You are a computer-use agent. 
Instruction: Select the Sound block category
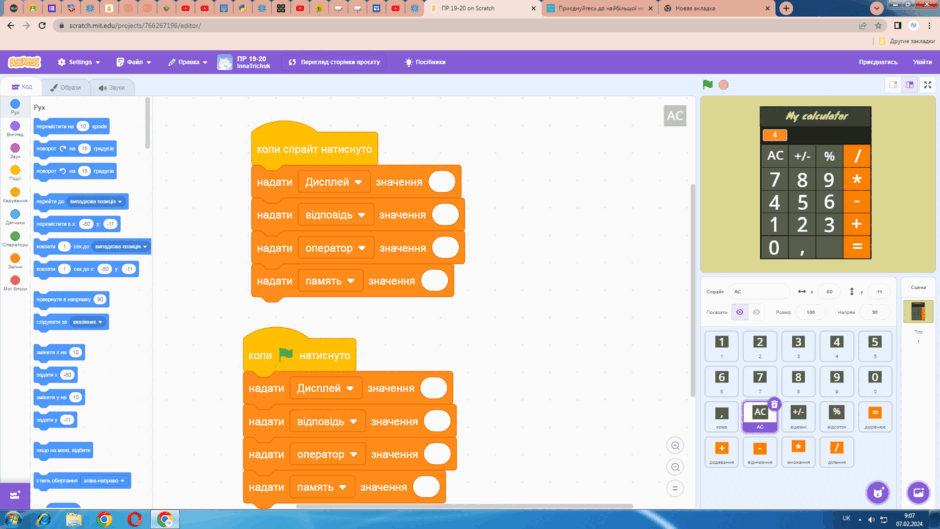(x=15, y=151)
